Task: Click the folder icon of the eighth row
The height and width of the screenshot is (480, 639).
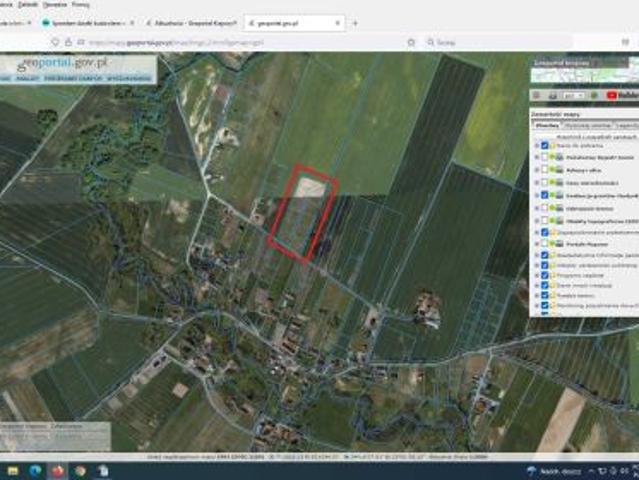Action: (x=553, y=232)
